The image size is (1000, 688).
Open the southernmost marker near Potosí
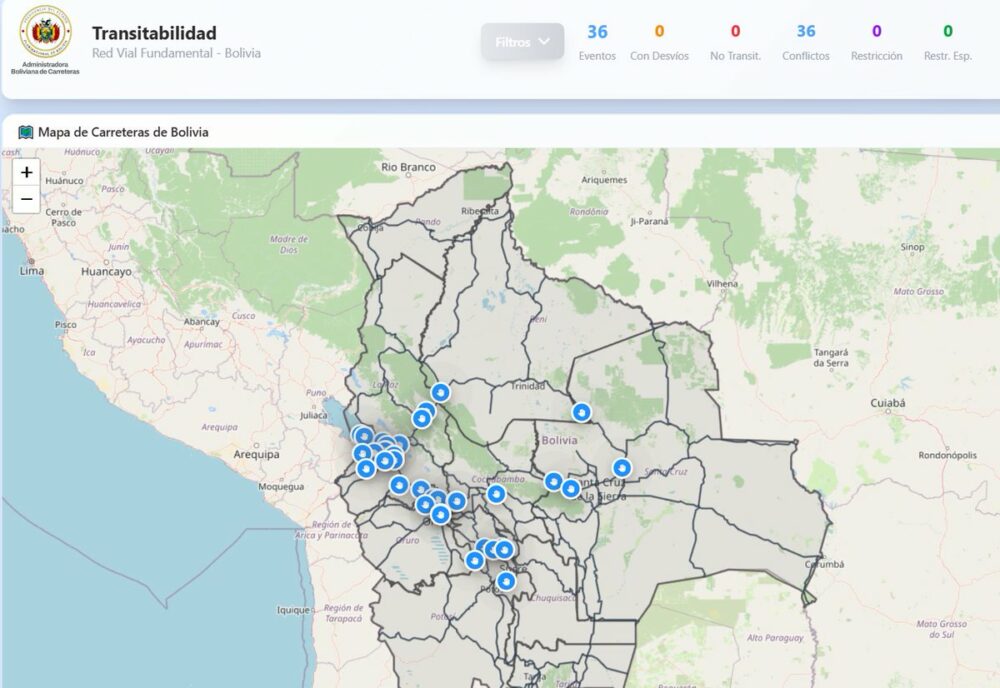(x=507, y=580)
